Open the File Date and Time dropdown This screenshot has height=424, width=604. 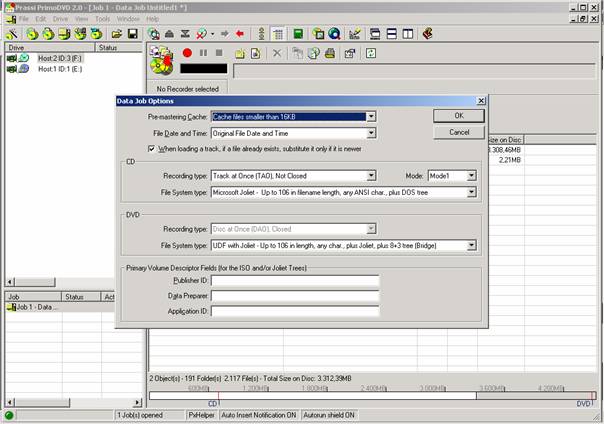371,132
